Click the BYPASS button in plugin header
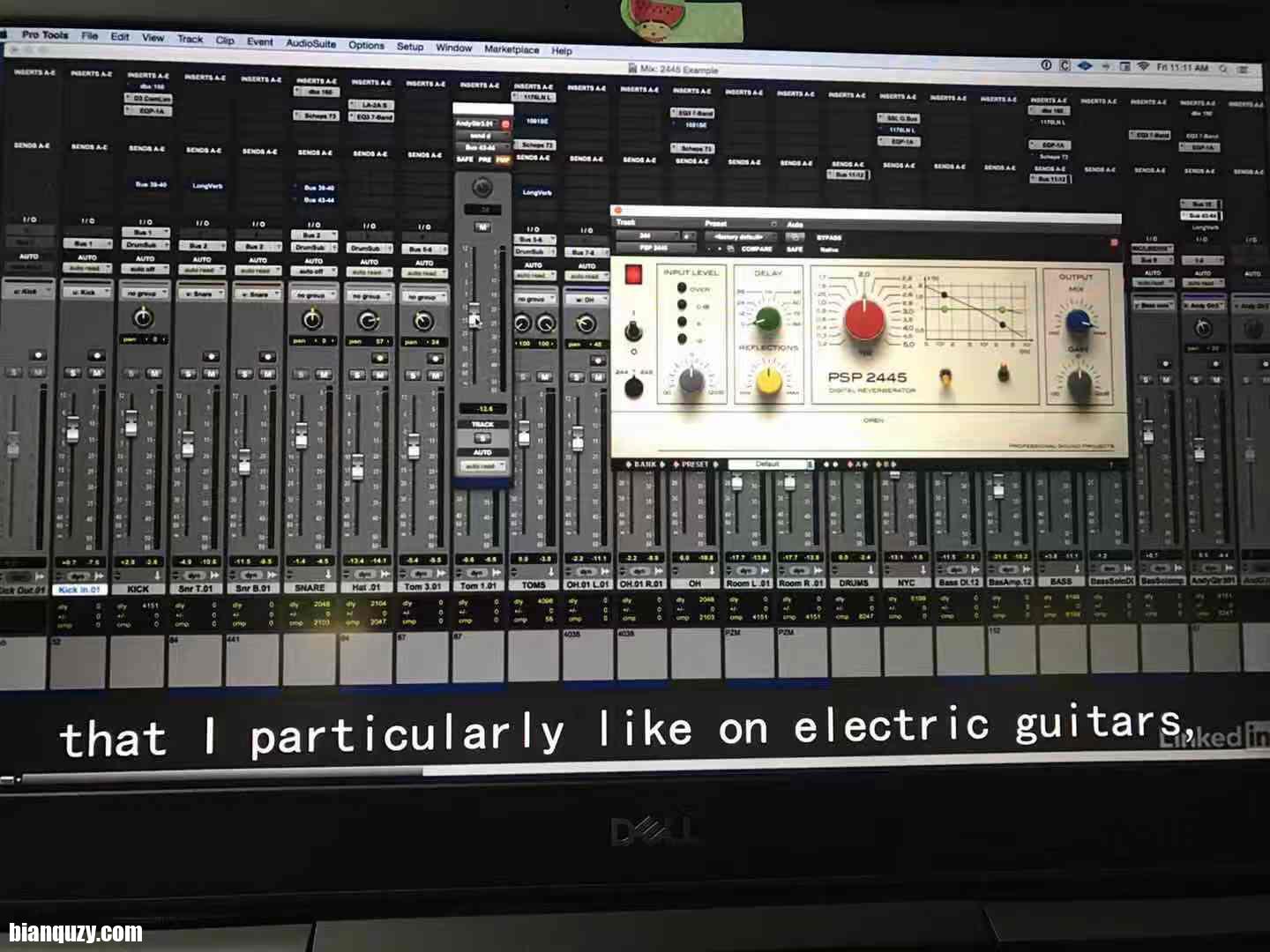1270x952 pixels. point(828,237)
